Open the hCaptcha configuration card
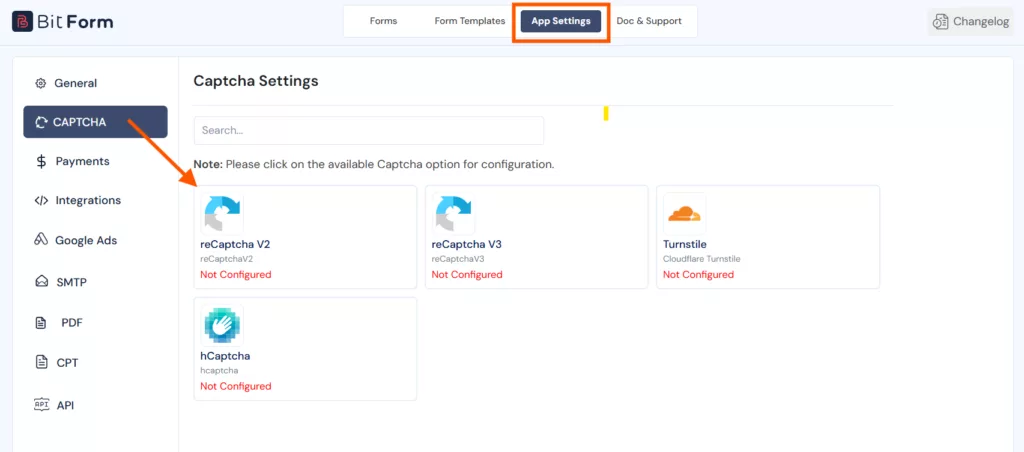1024x452 pixels. pos(305,349)
